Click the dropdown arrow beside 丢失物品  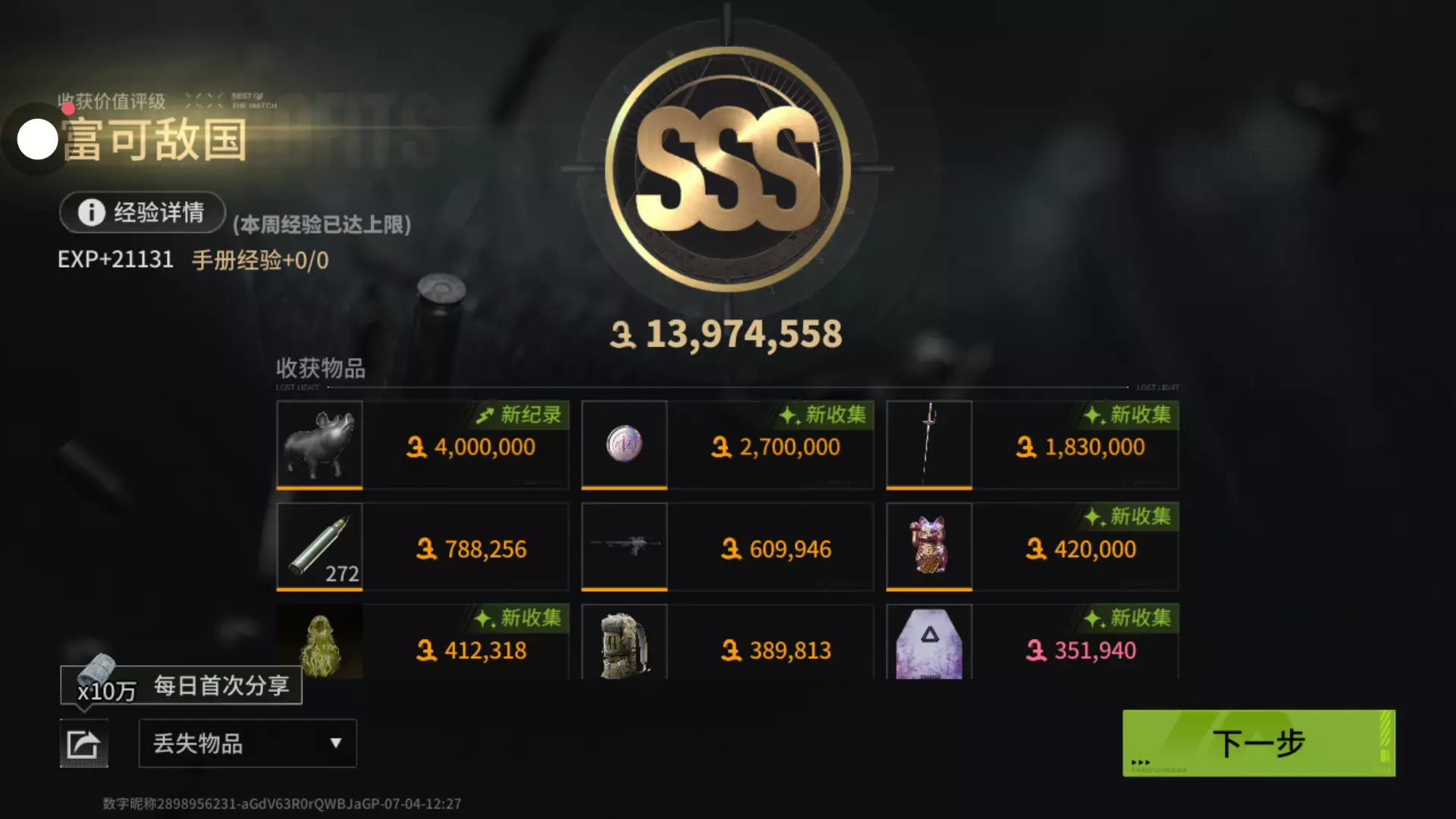pos(335,743)
